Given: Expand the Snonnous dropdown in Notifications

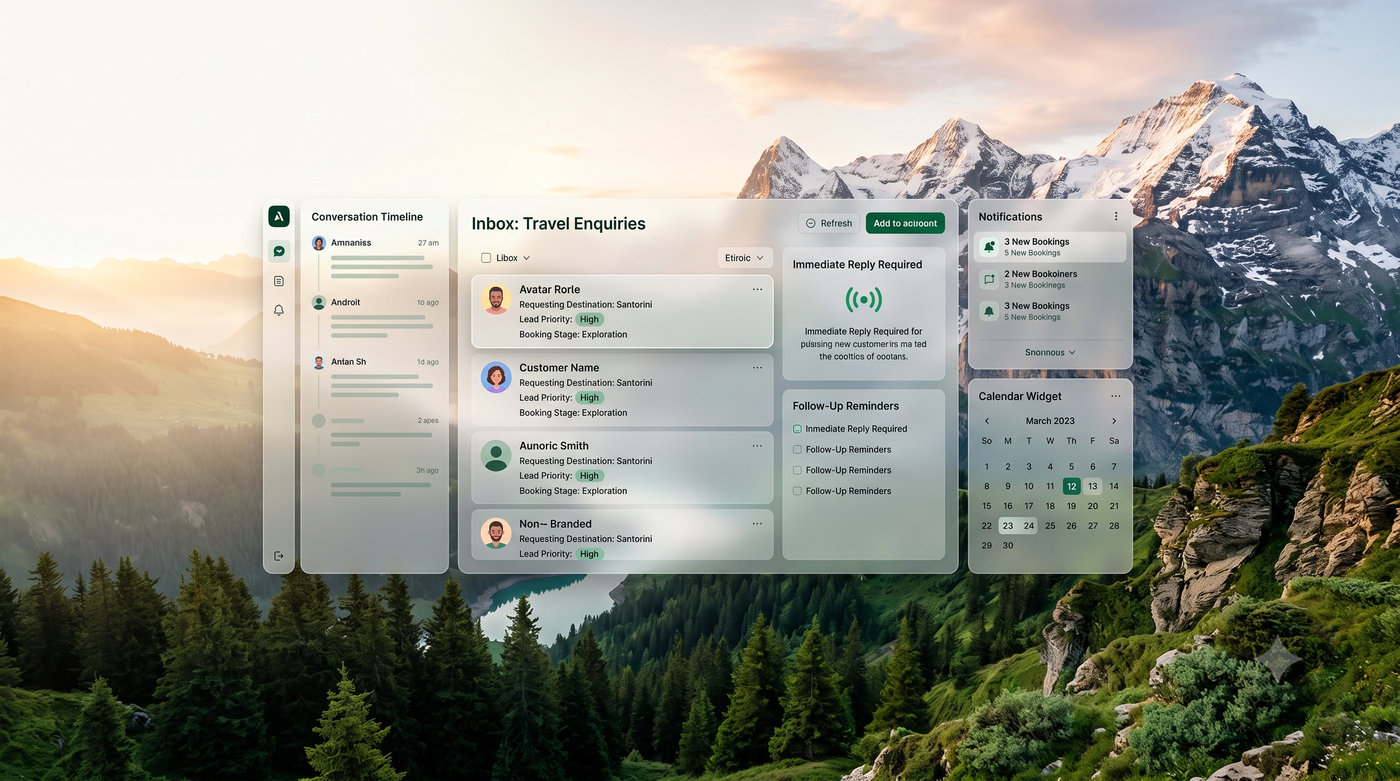Looking at the screenshot, I should (1050, 352).
